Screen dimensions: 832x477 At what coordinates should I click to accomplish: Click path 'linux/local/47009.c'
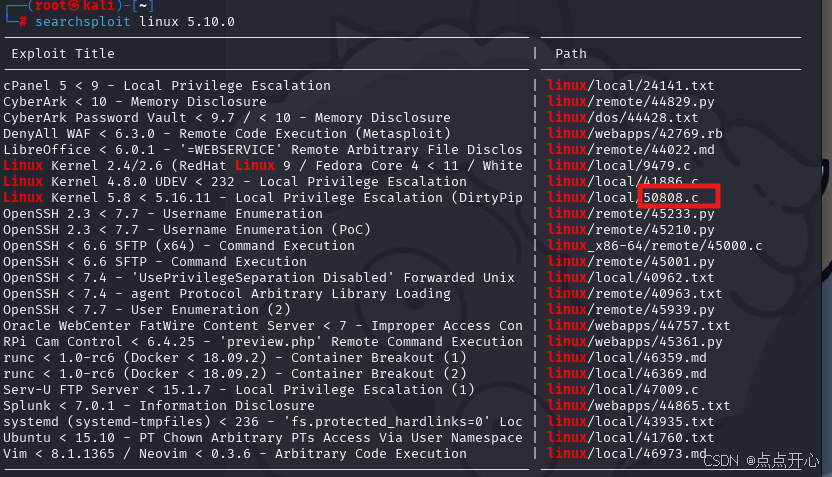point(622,389)
